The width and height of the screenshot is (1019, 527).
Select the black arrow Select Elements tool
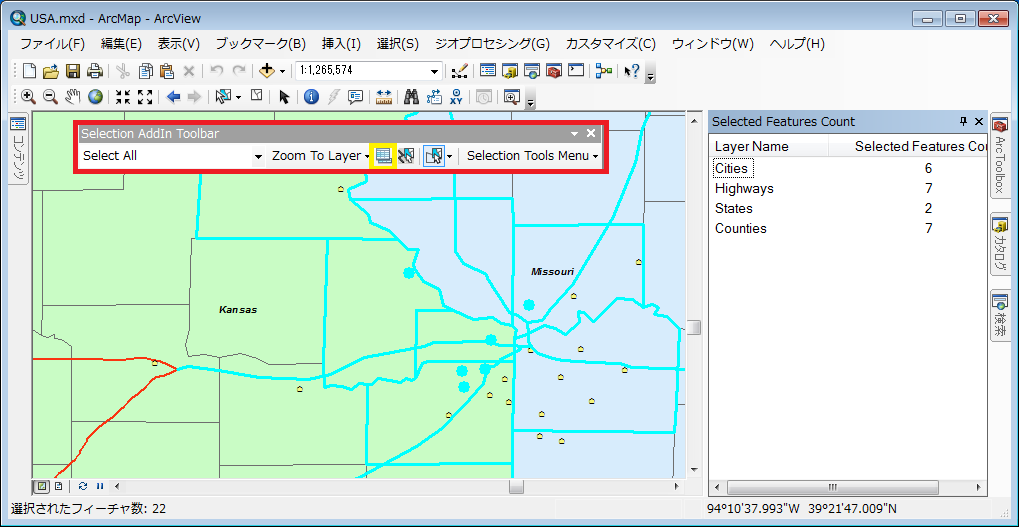[284, 97]
